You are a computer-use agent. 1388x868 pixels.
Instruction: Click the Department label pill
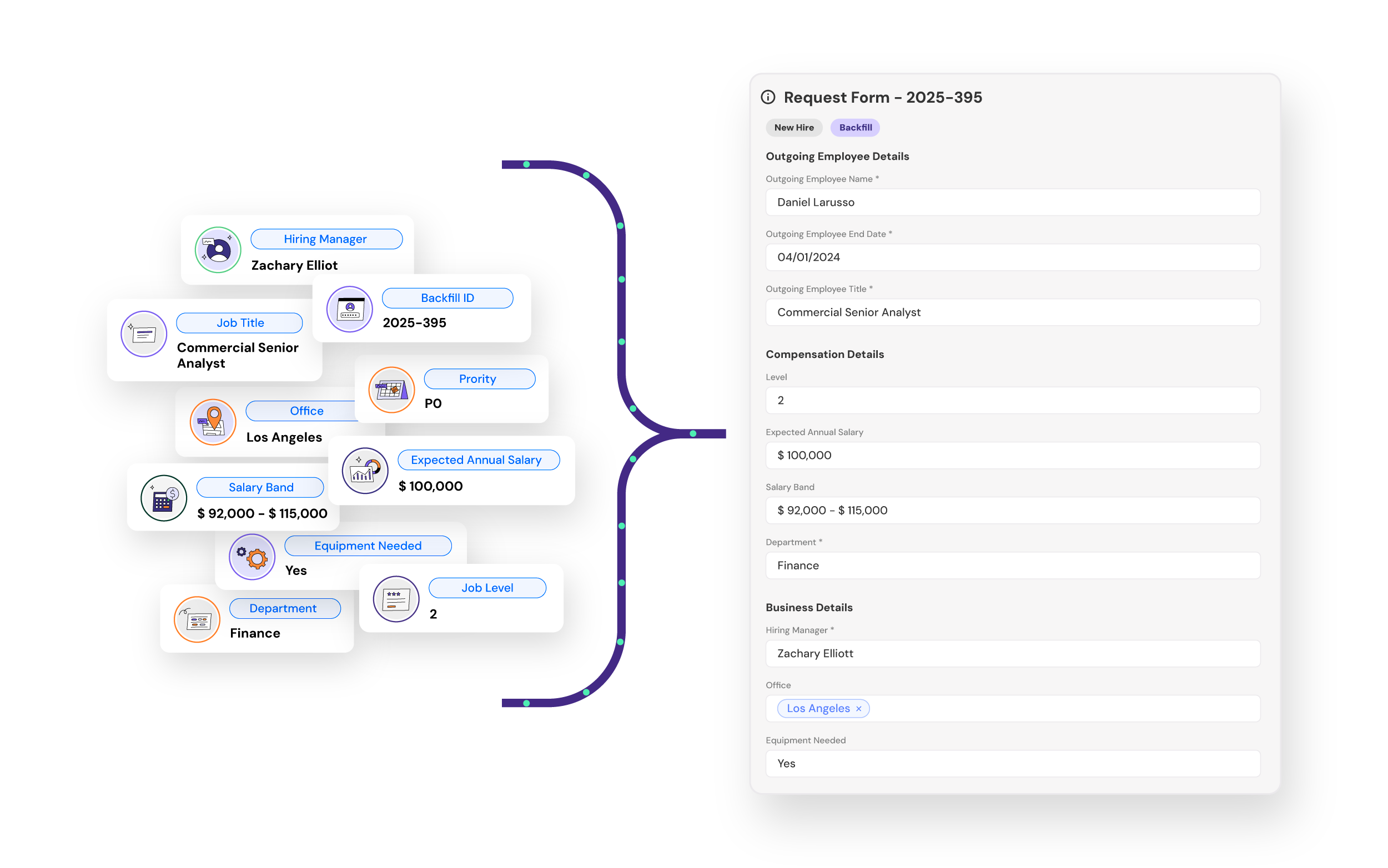tap(285, 608)
